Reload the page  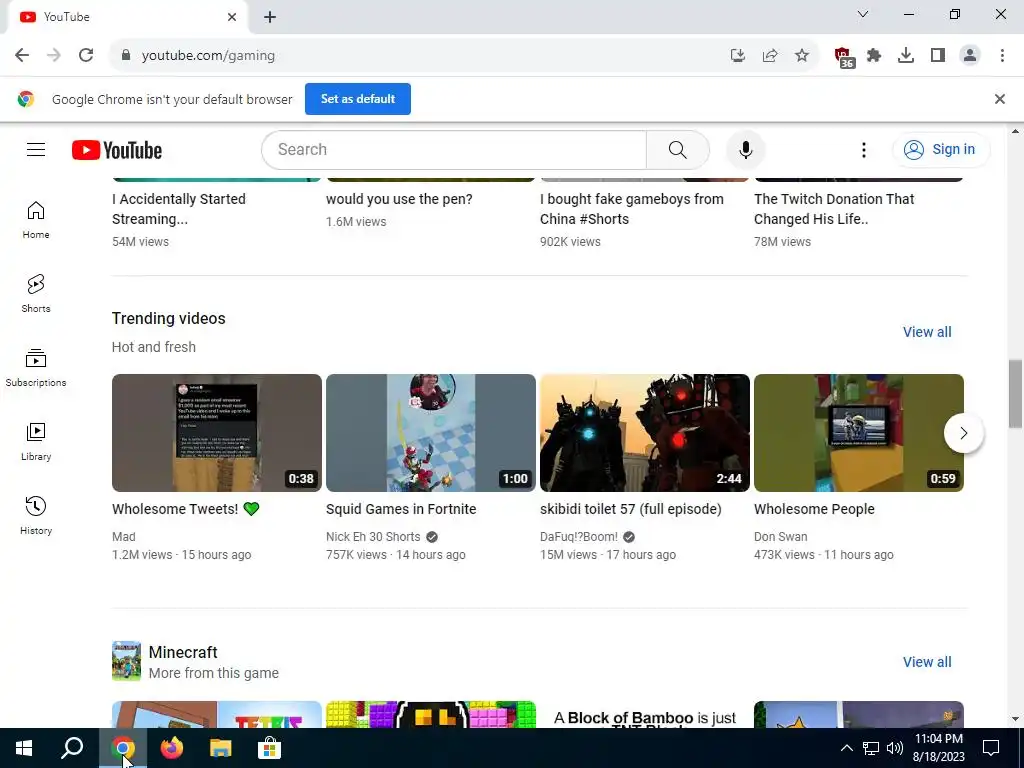tap(86, 56)
